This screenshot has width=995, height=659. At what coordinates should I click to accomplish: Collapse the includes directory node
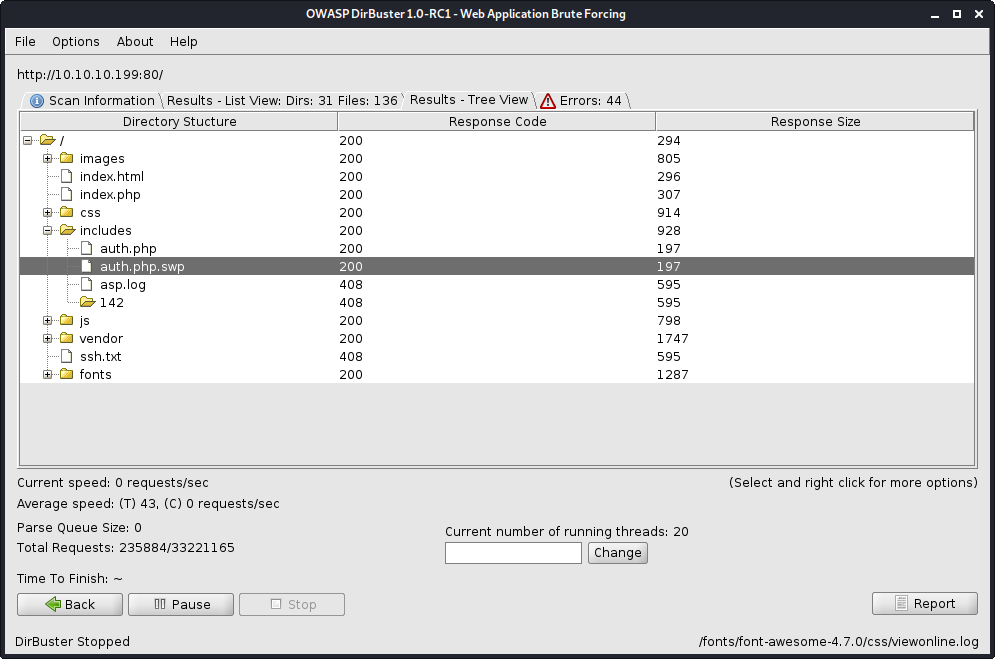point(47,230)
